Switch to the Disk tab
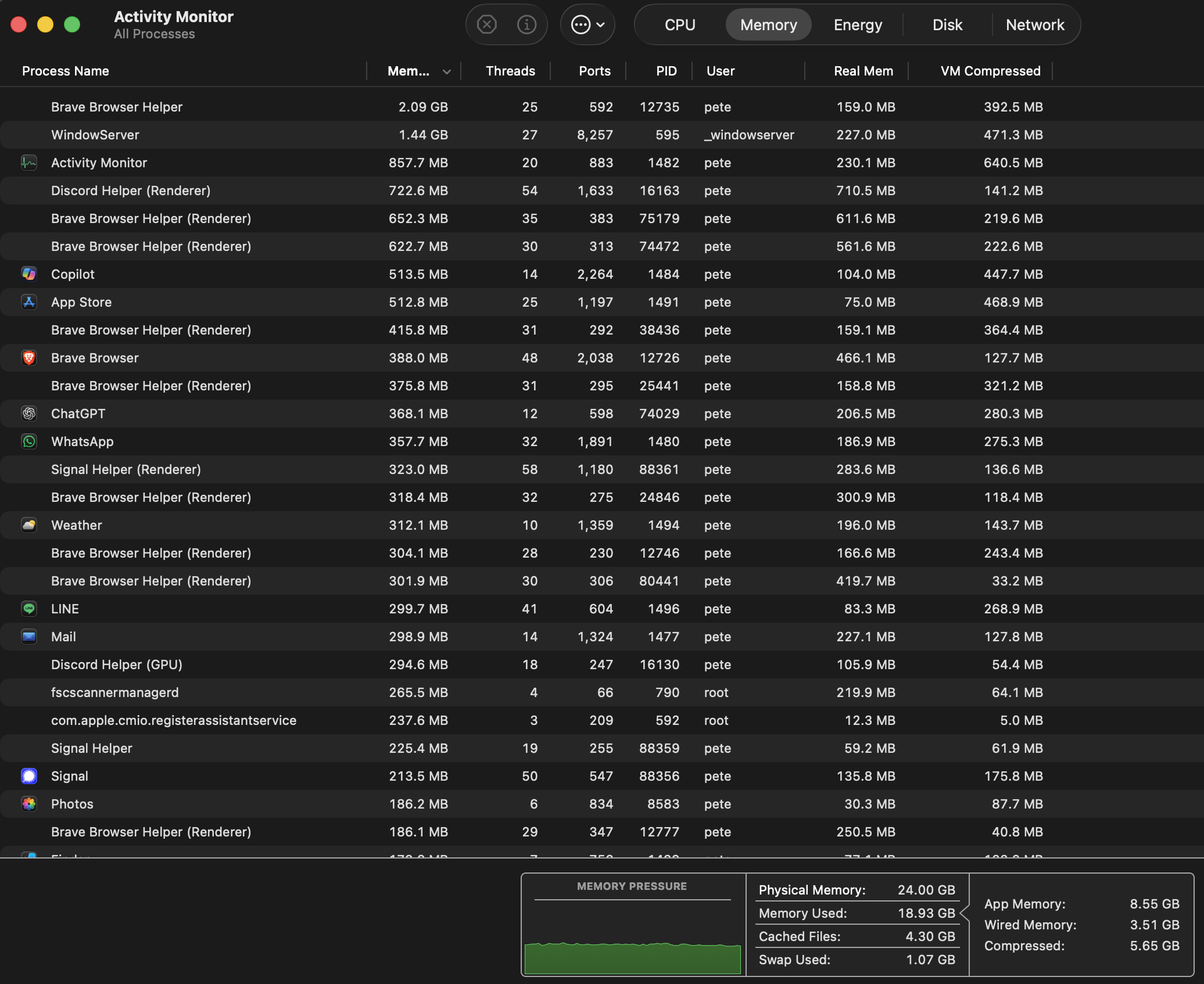This screenshot has height=984, width=1204. coord(947,24)
